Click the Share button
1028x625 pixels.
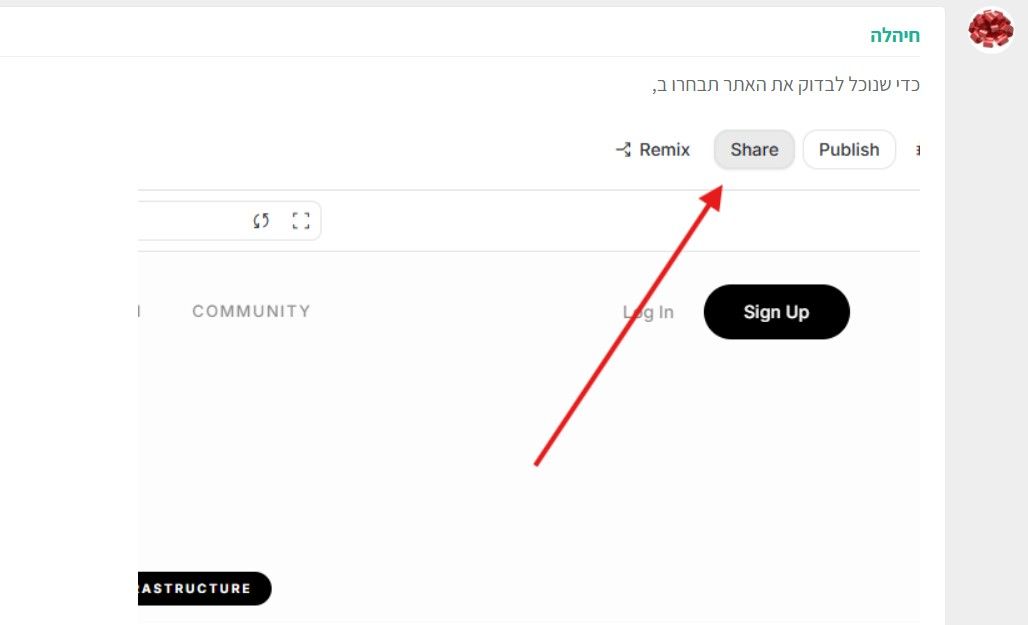754,150
